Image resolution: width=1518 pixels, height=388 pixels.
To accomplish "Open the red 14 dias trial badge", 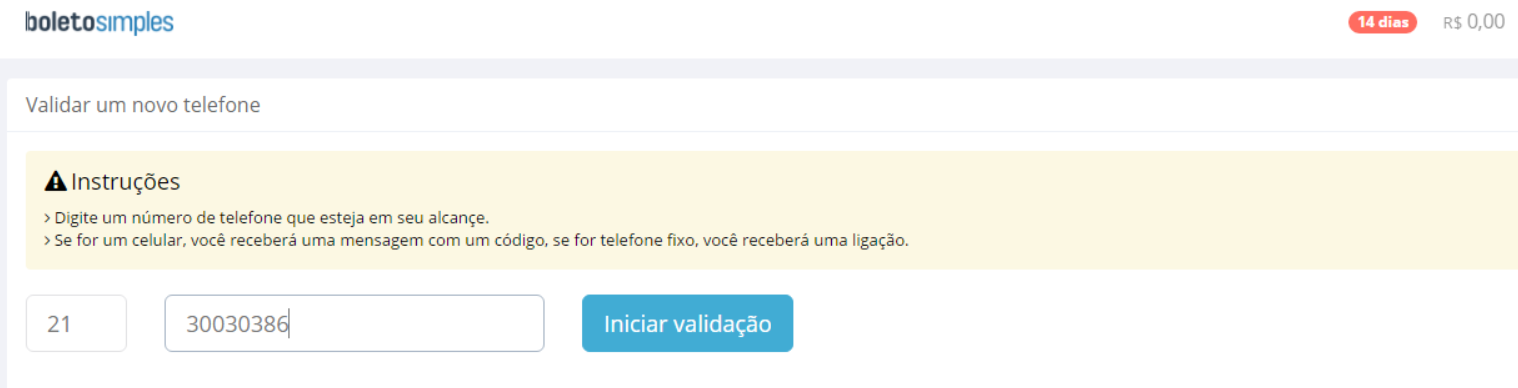I will coord(1383,22).
